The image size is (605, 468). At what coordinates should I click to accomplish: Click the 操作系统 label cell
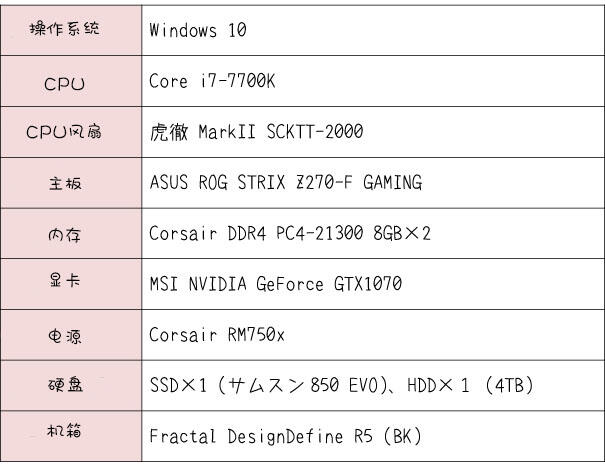[71, 30]
